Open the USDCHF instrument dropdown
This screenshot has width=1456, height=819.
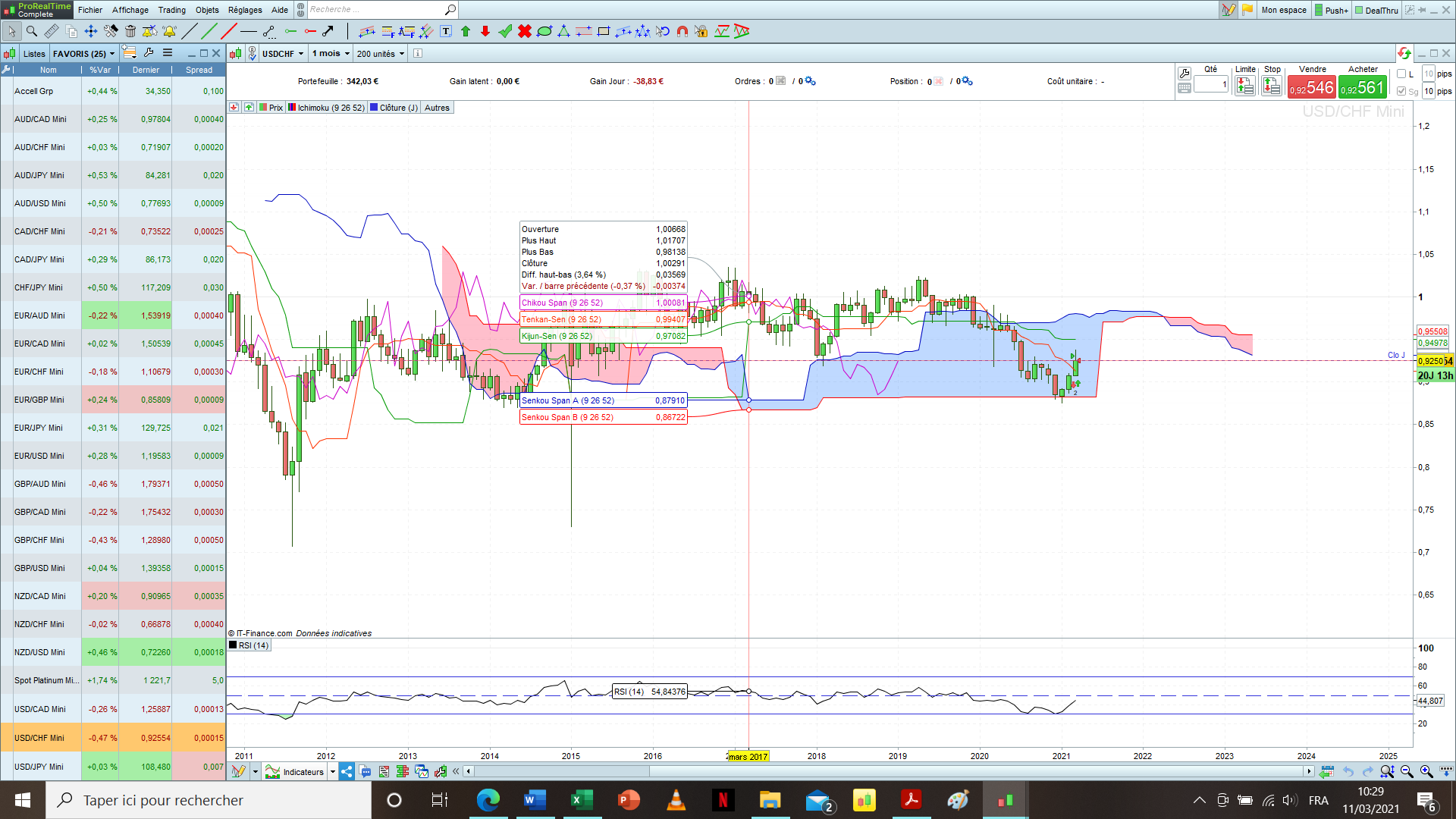(x=283, y=54)
